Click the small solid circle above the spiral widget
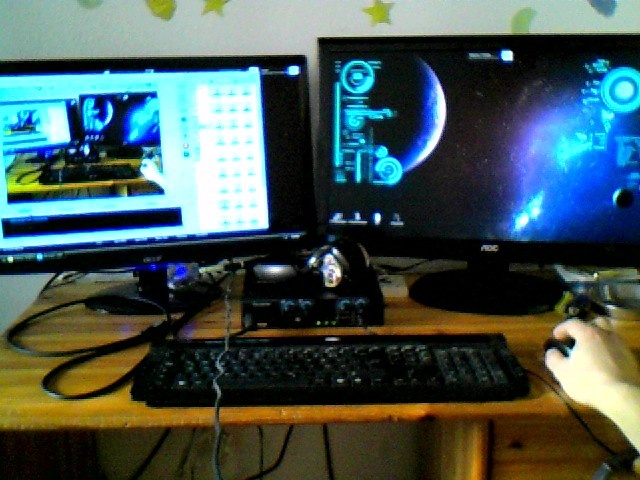The width and height of the screenshot is (640, 480). 382,151
